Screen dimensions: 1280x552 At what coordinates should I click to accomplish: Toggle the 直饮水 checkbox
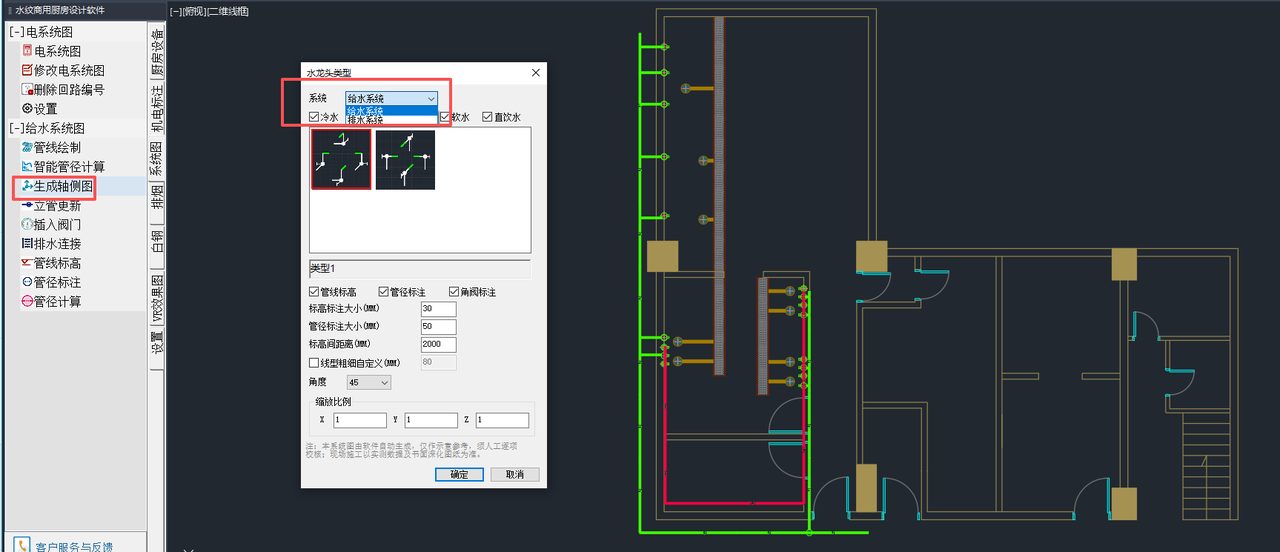(488, 117)
